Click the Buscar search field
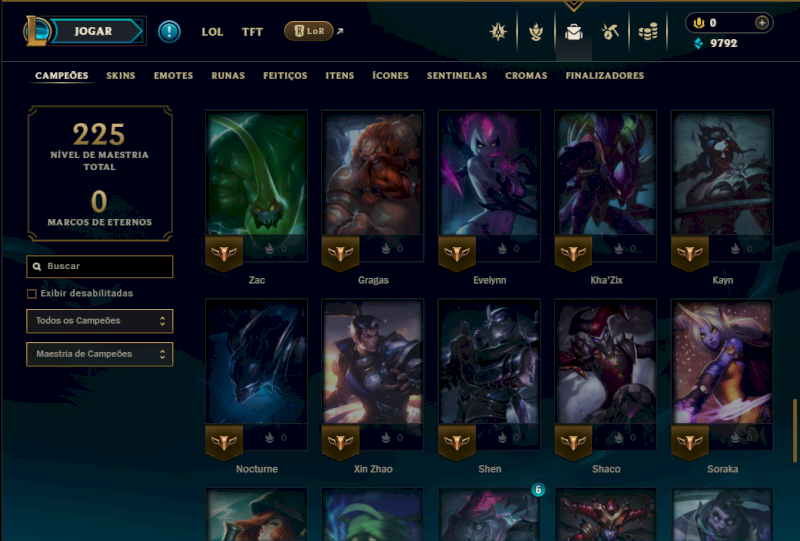 [99, 266]
